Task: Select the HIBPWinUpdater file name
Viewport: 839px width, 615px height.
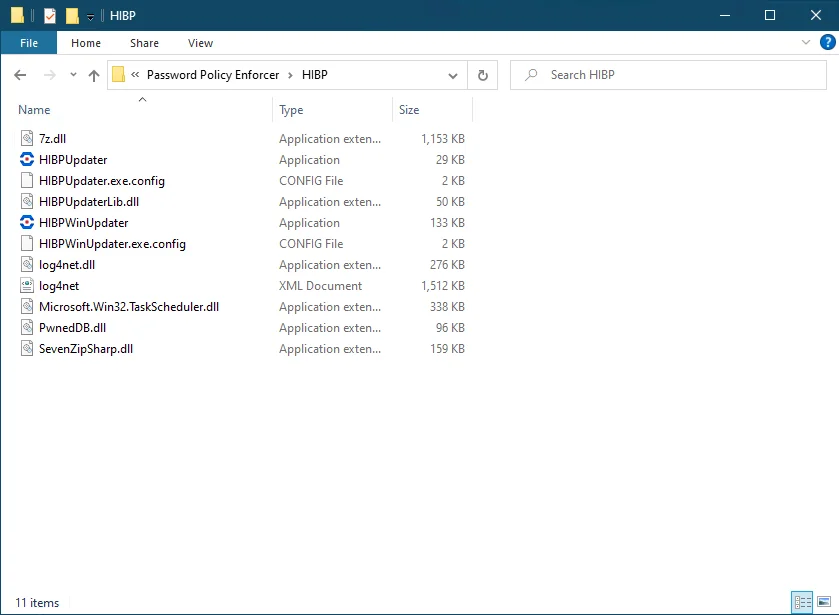Action: [x=83, y=223]
